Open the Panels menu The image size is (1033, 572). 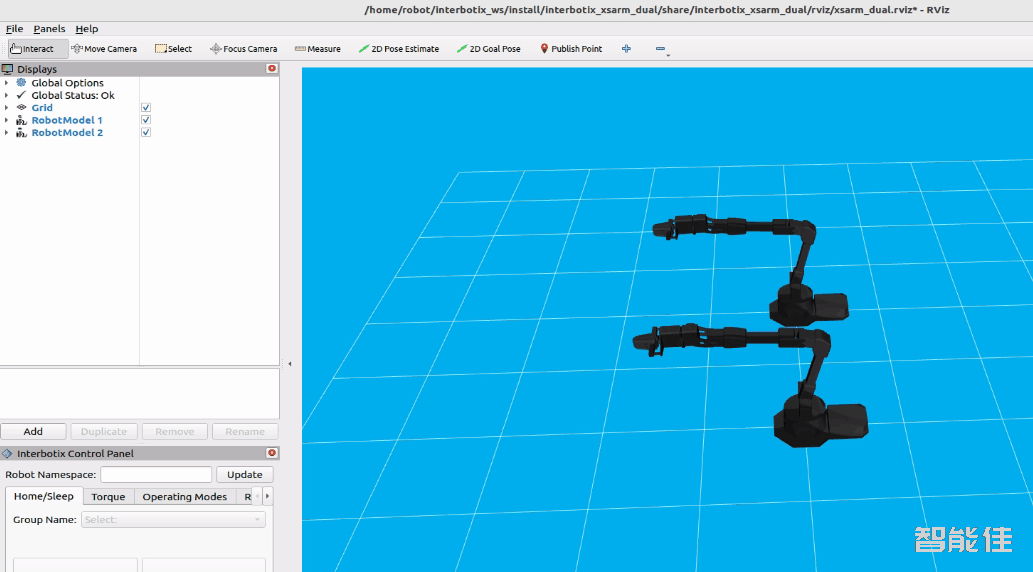coord(49,29)
